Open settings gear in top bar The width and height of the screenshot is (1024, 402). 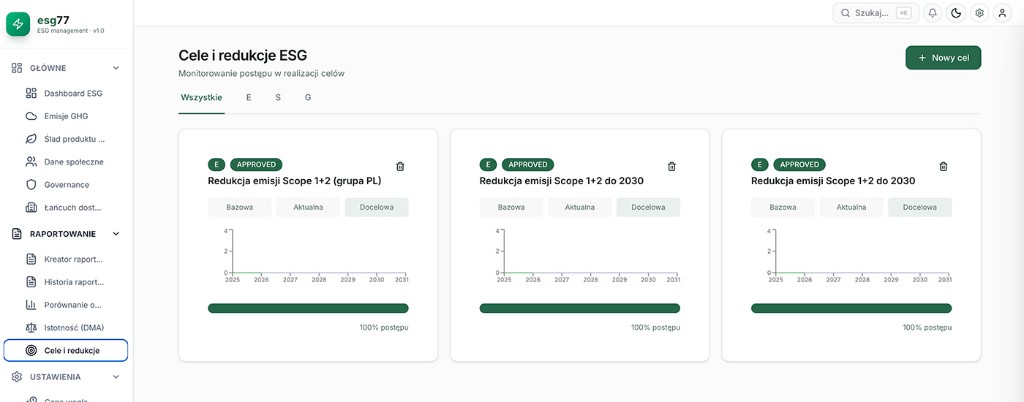979,13
